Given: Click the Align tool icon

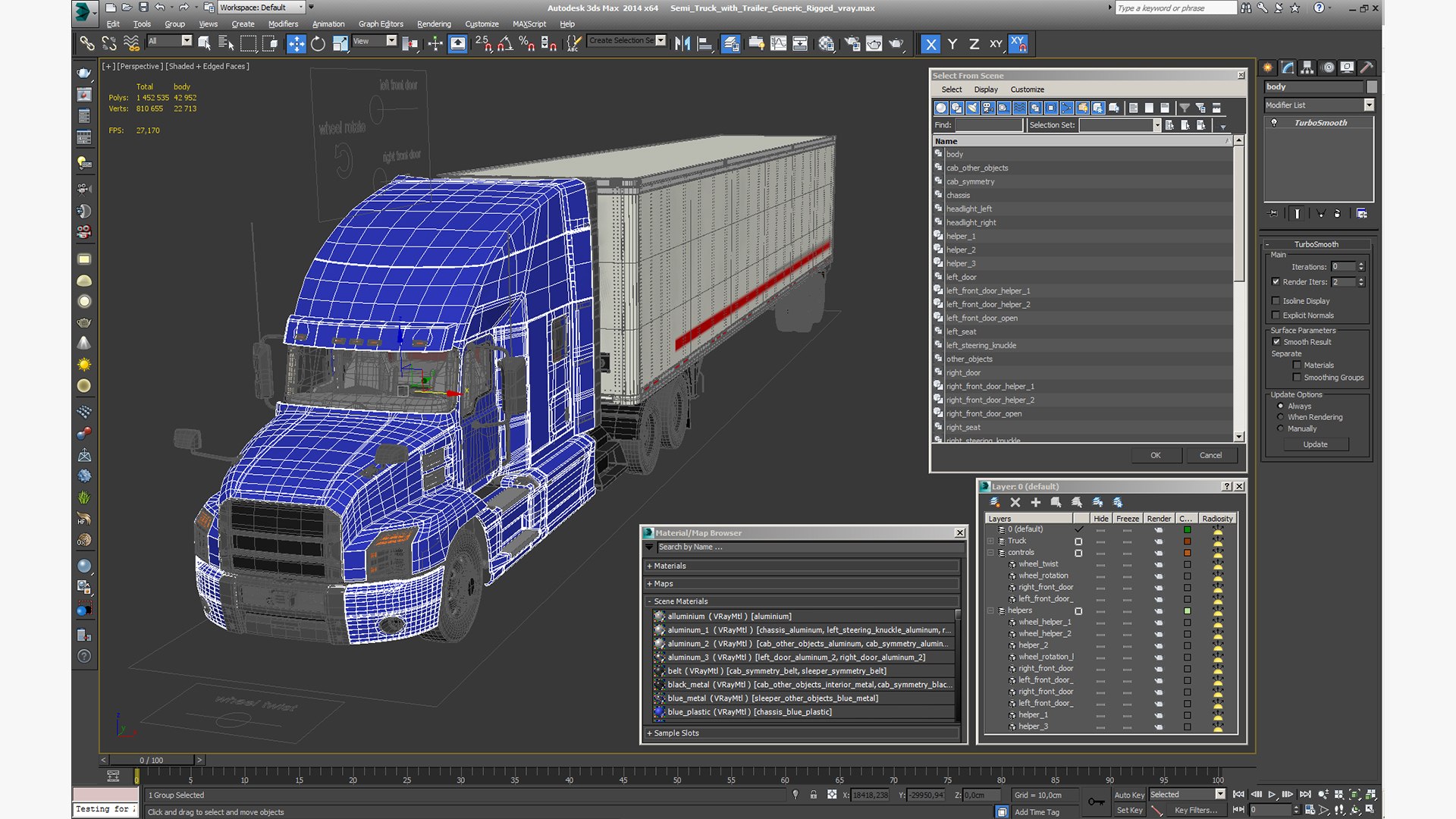Looking at the screenshot, I should point(704,44).
